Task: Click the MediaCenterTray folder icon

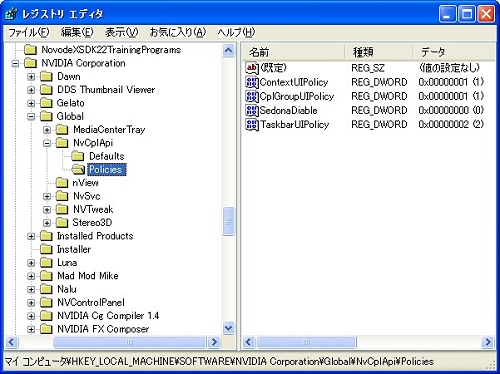Action: (x=62, y=130)
